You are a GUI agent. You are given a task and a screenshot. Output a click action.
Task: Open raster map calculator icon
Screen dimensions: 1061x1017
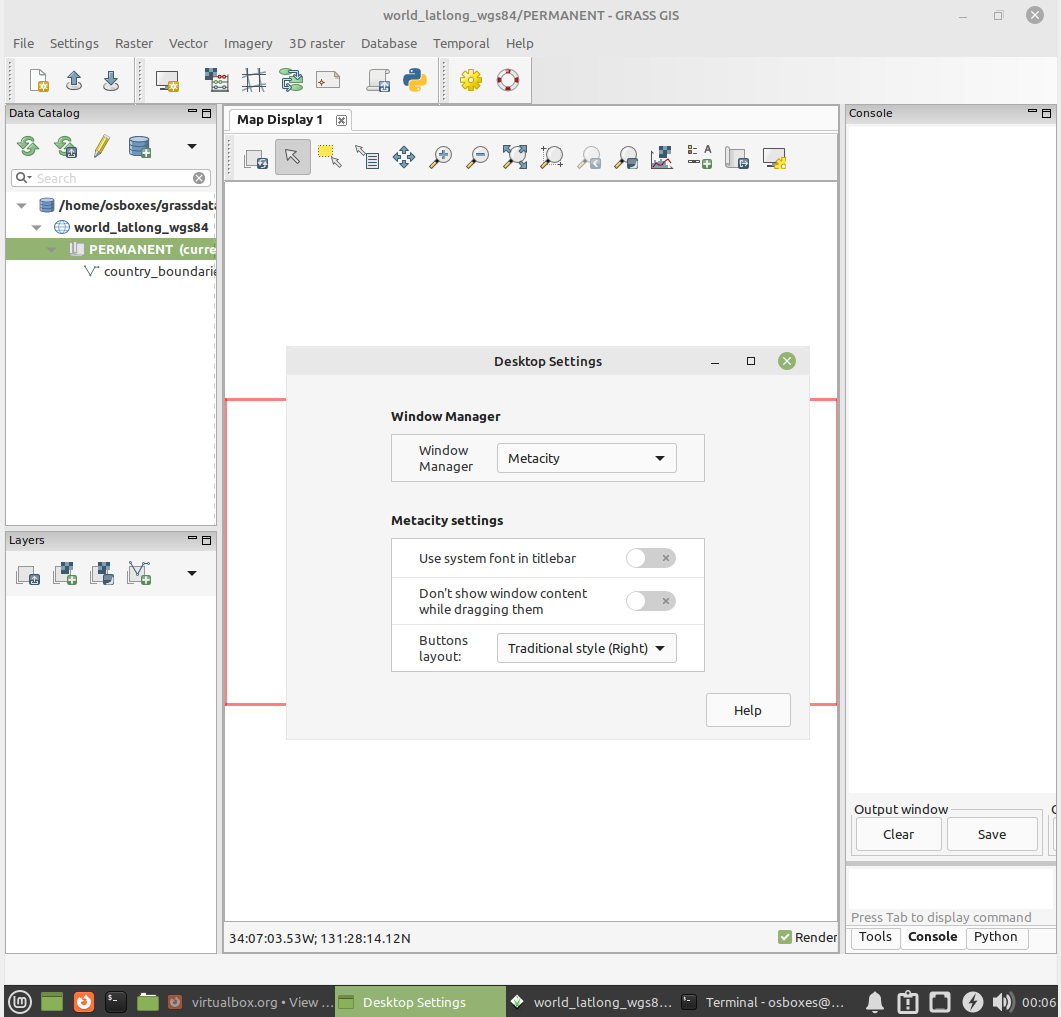tap(217, 81)
